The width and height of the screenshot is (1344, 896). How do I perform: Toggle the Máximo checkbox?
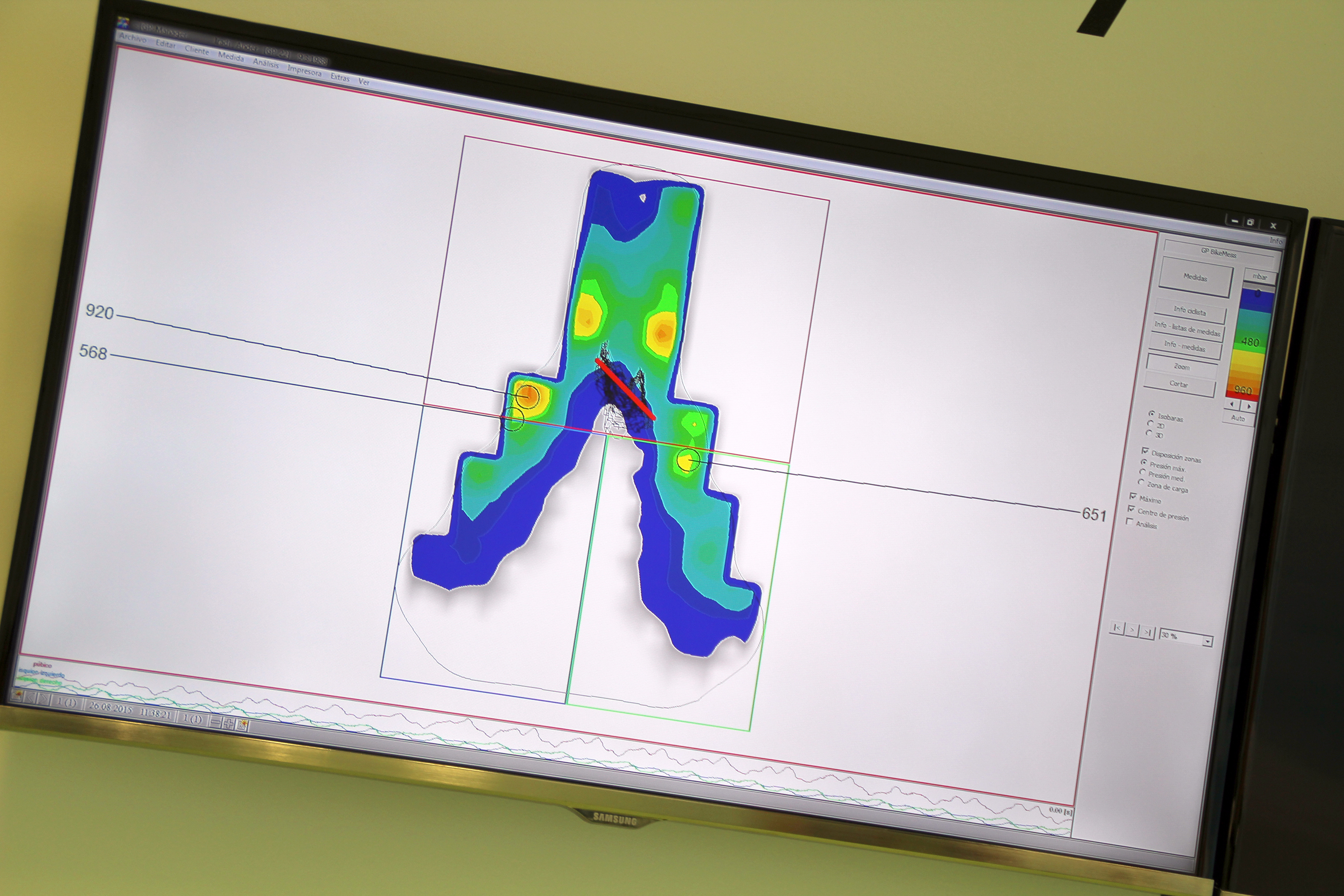[1145, 498]
